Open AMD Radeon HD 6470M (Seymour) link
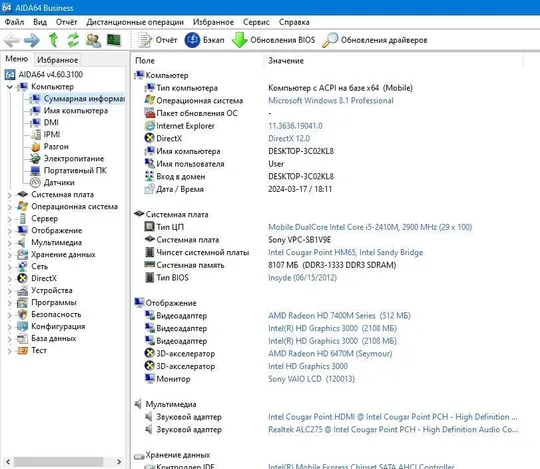The width and height of the screenshot is (540, 469). click(x=330, y=354)
